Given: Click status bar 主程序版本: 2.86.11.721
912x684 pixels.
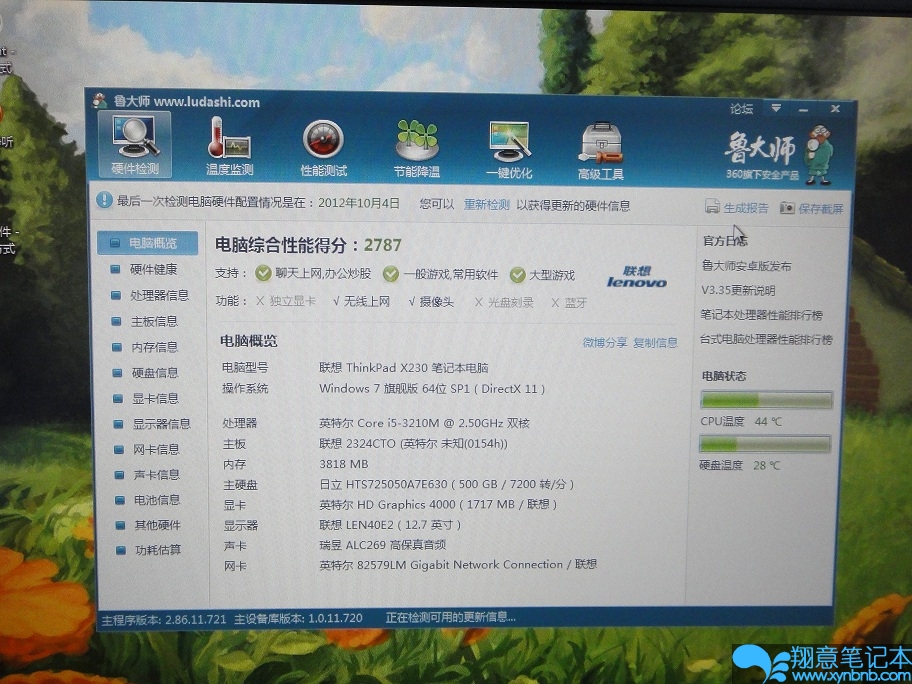Looking at the screenshot, I should click(163, 619).
